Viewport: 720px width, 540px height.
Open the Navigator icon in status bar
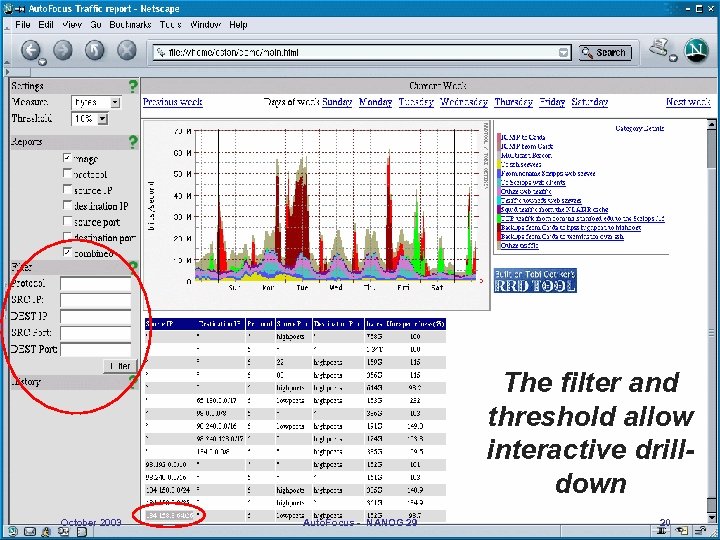pyautogui.click(x=12, y=531)
